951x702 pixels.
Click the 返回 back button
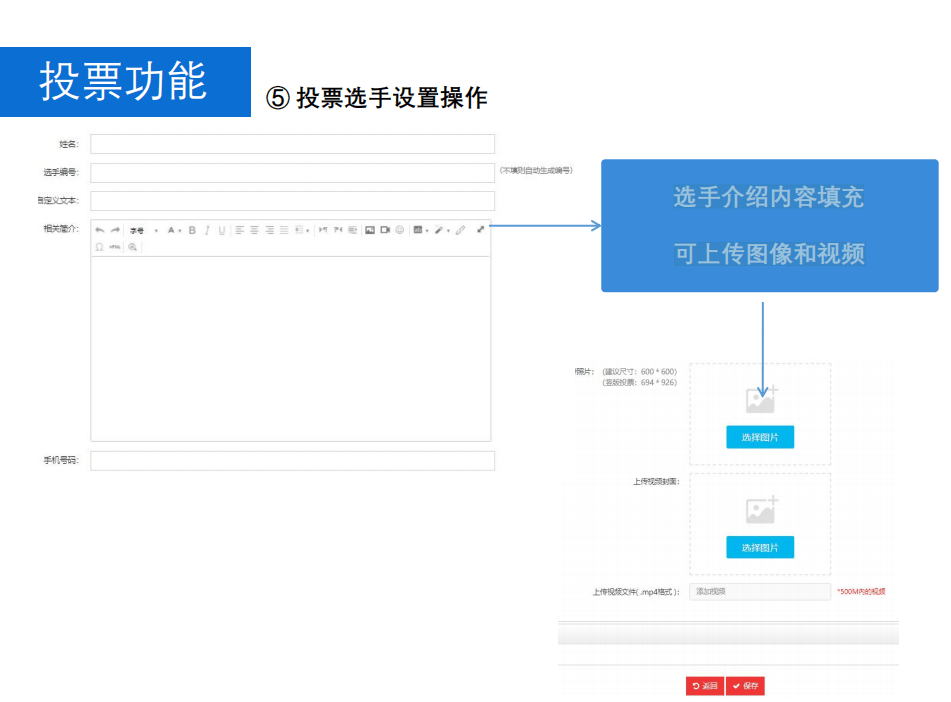click(x=703, y=686)
